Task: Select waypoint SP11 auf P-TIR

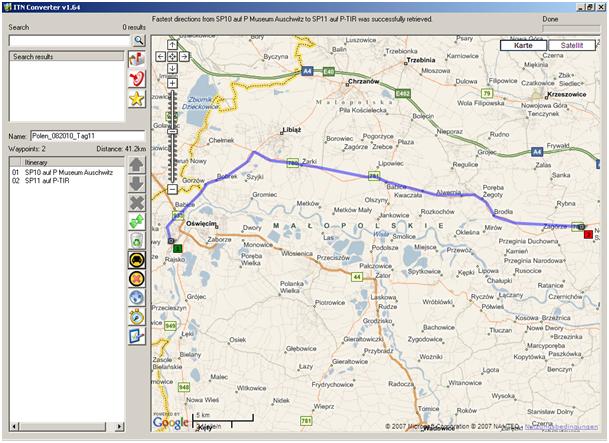Action: point(47,181)
